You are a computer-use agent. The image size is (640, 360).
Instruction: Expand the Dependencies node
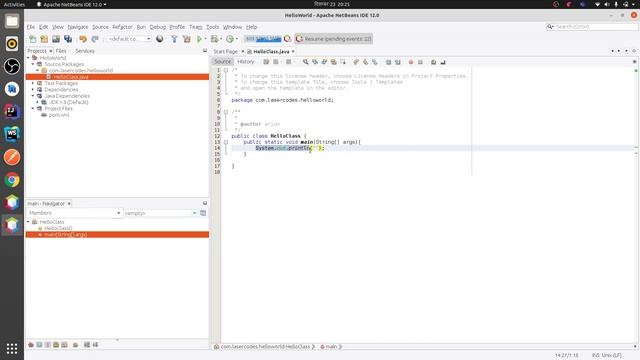[x=33, y=89]
